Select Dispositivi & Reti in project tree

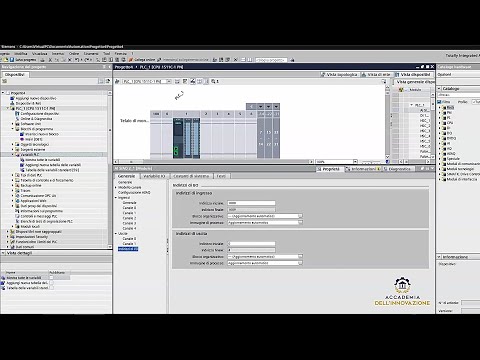[28, 103]
